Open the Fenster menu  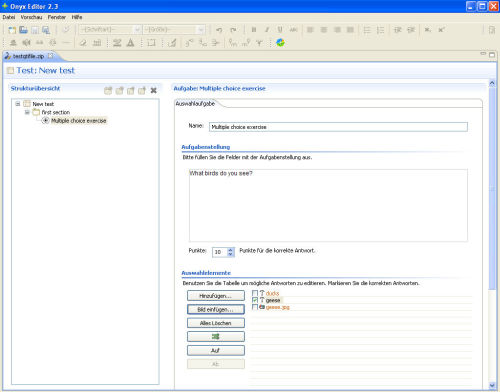point(57,17)
